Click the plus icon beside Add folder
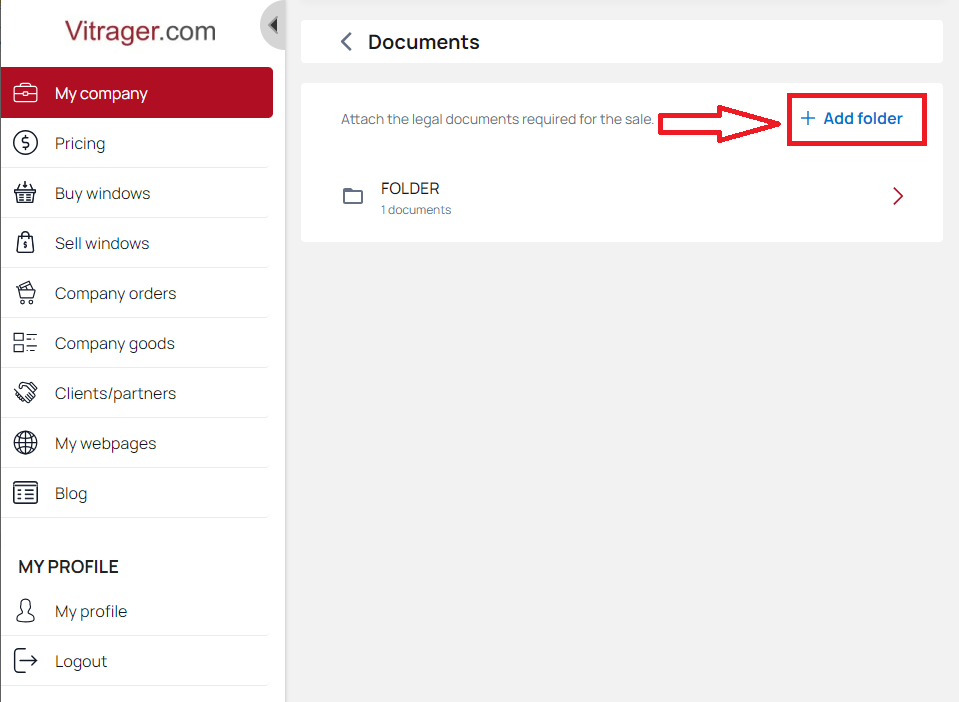 pos(808,118)
